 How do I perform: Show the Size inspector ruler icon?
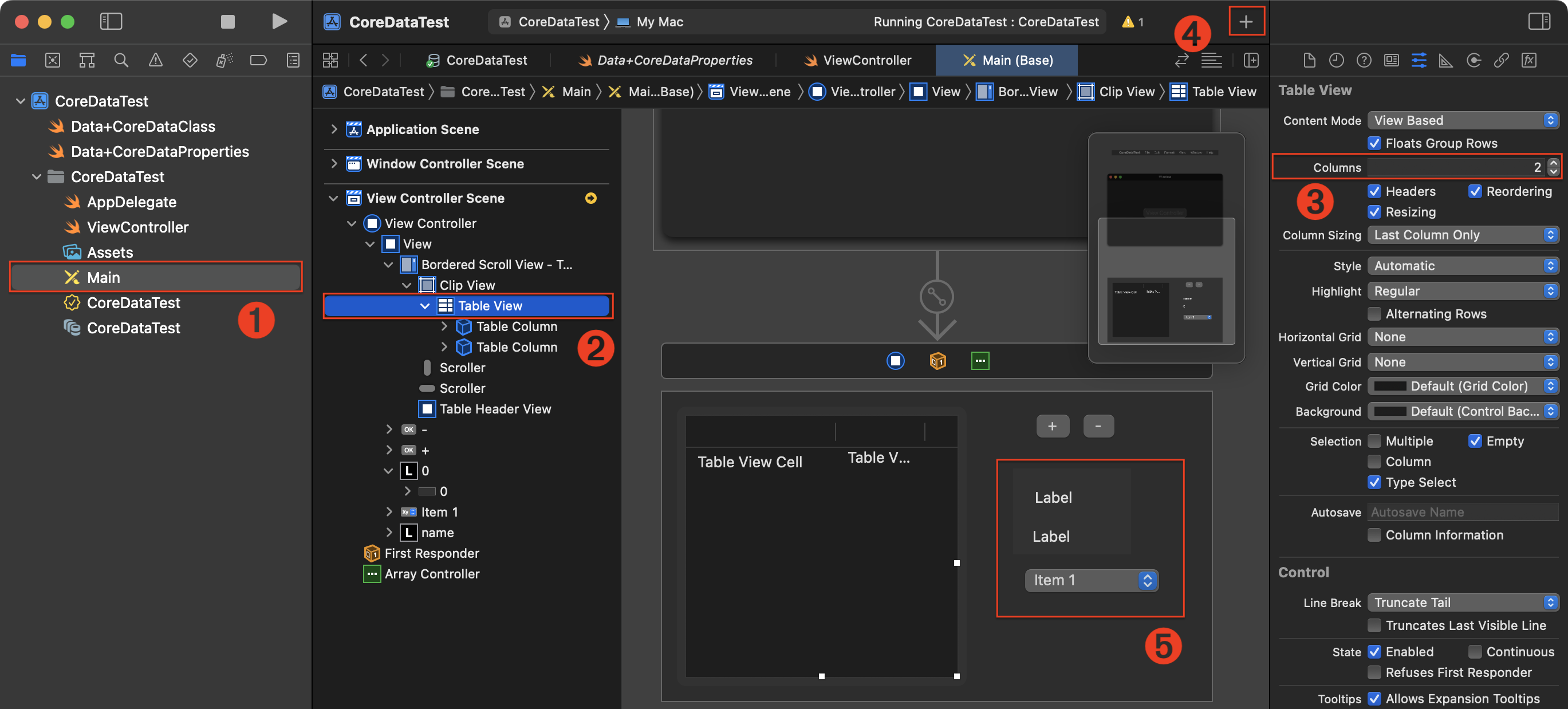tap(1445, 60)
